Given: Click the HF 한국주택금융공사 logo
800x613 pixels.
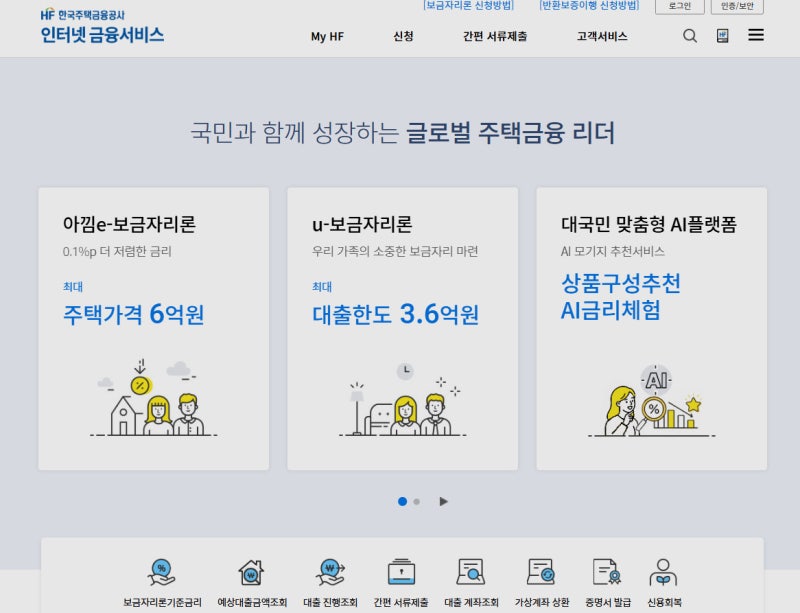Looking at the screenshot, I should click(83, 15).
